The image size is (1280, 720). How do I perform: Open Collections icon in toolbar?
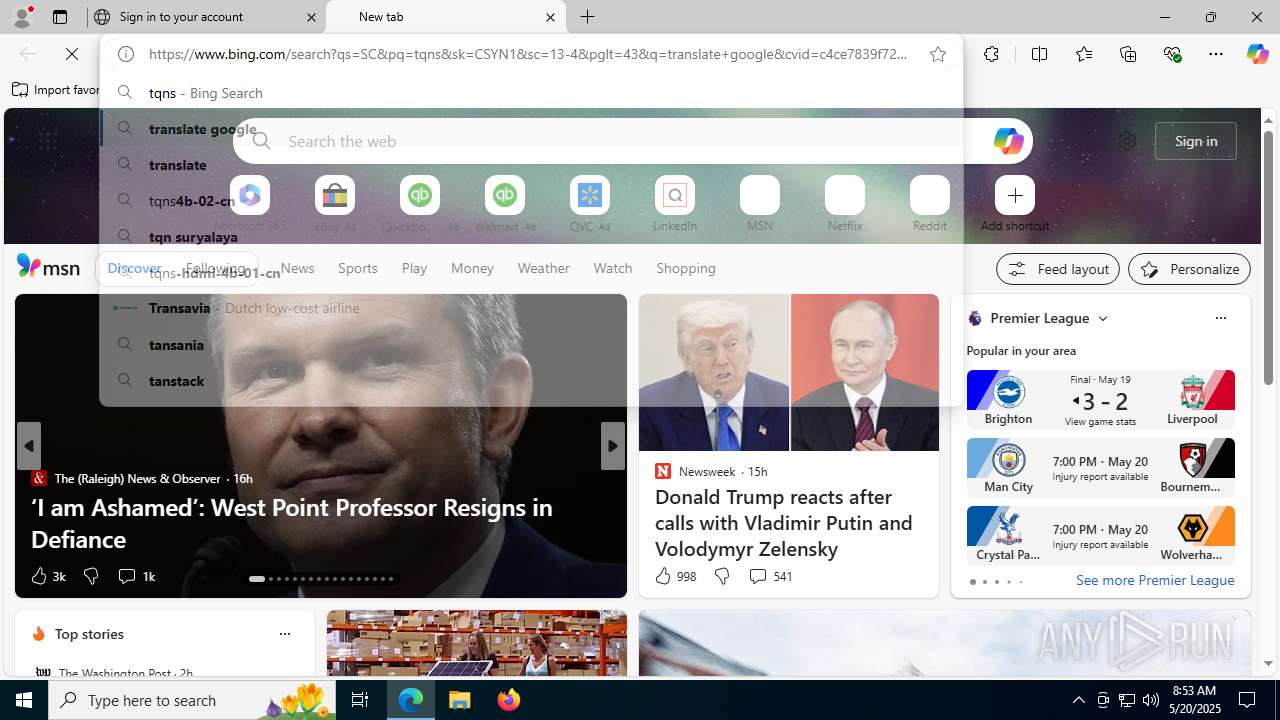[x=1128, y=54]
